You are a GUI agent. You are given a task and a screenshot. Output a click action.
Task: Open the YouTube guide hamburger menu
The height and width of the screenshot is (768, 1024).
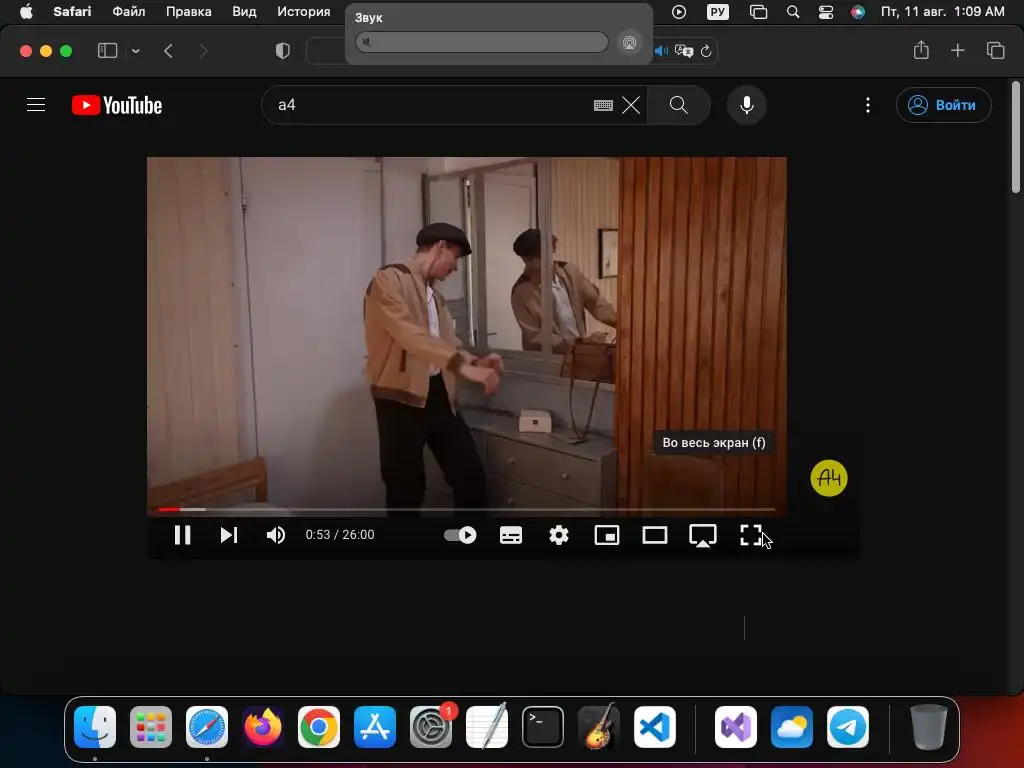coord(36,104)
